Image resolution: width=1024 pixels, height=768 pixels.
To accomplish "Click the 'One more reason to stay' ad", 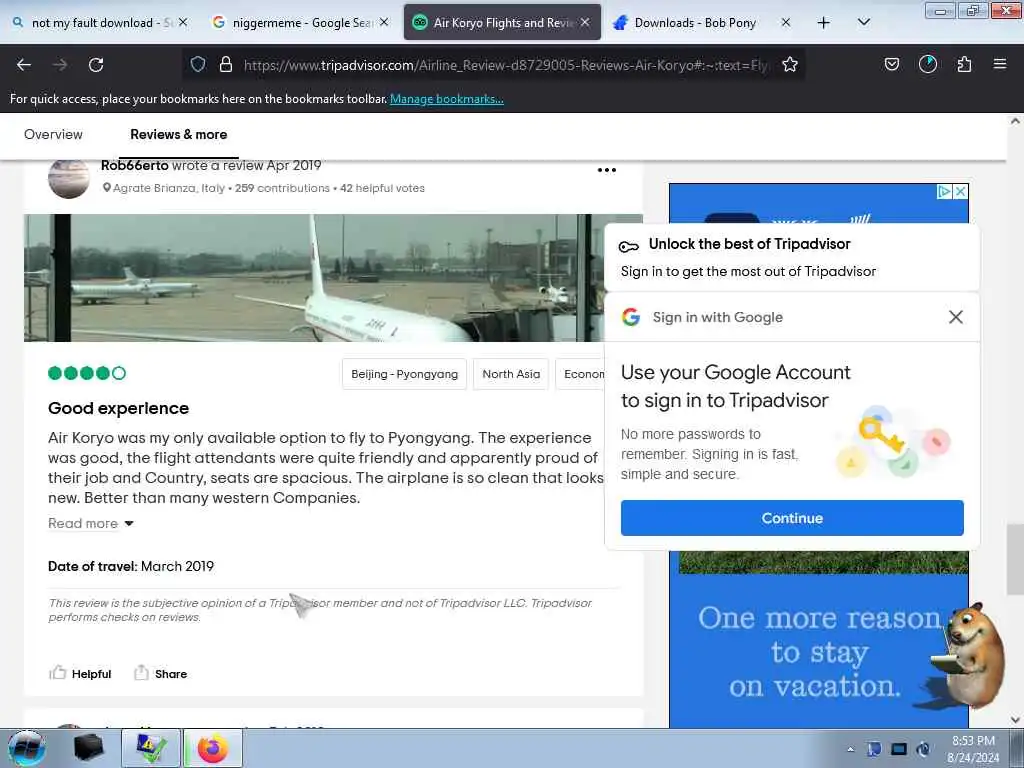I will coord(818,652).
